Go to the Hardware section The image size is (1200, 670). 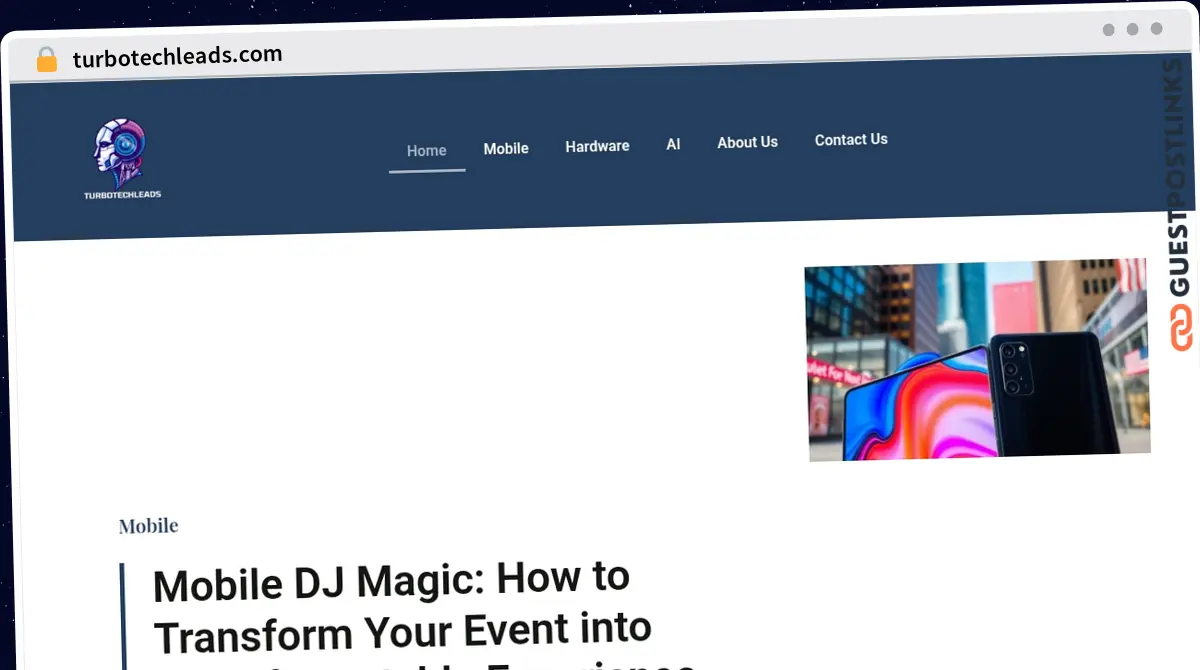pos(597,146)
